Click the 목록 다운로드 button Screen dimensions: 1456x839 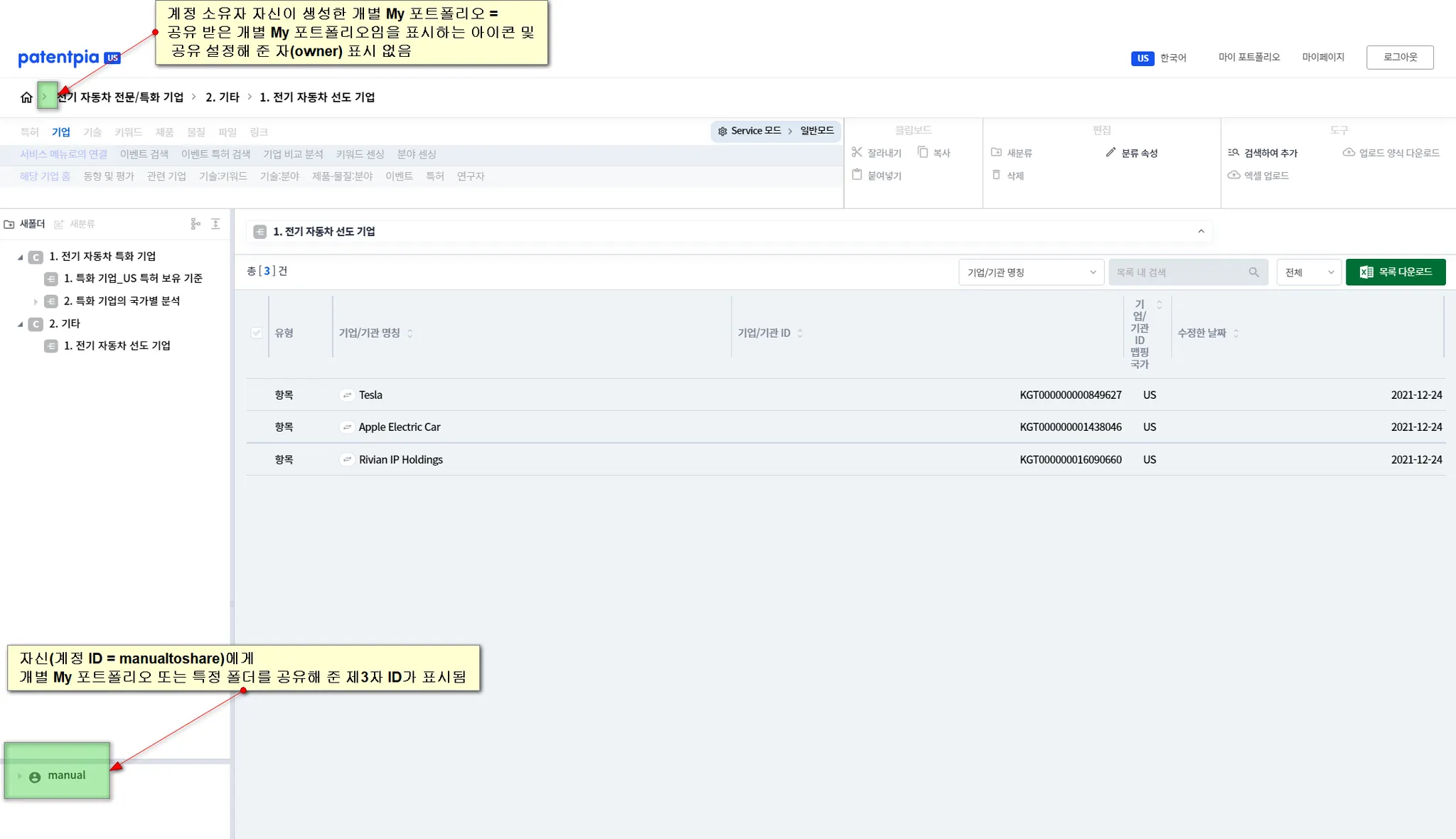[x=1395, y=272]
